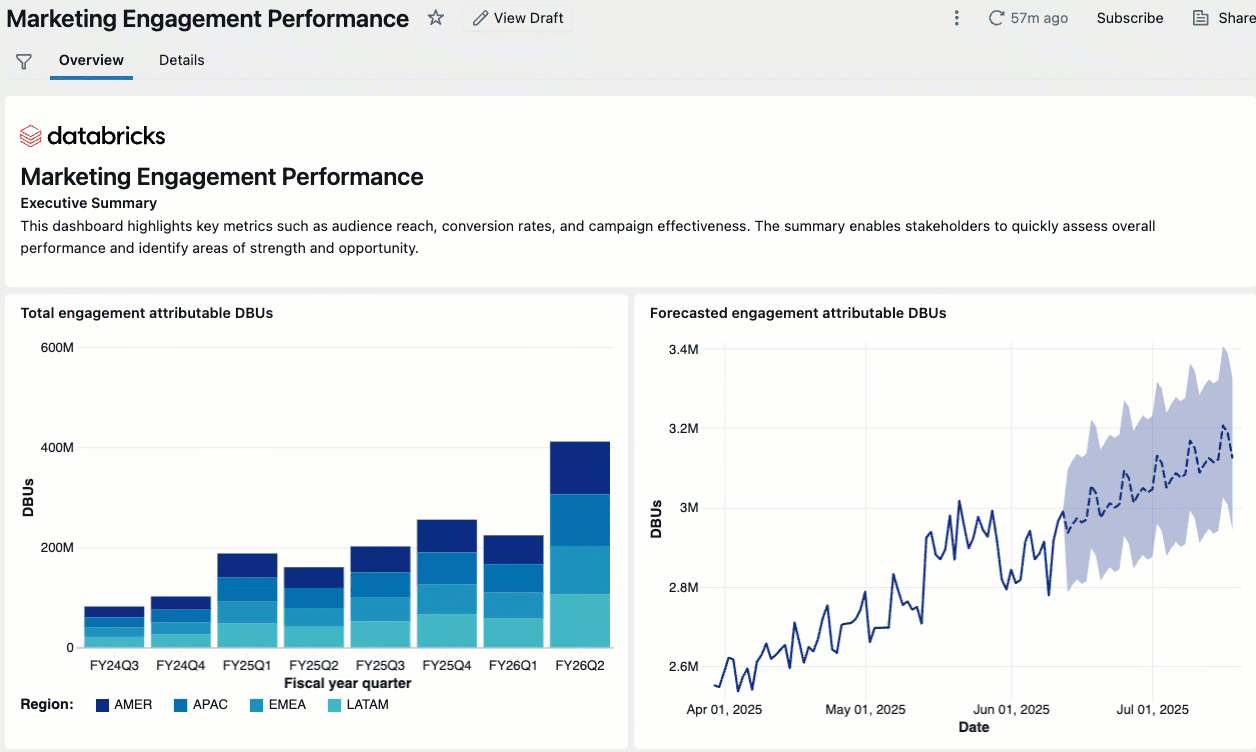
Task: Expand the dashboard options via the kebab menu
Action: point(956,18)
